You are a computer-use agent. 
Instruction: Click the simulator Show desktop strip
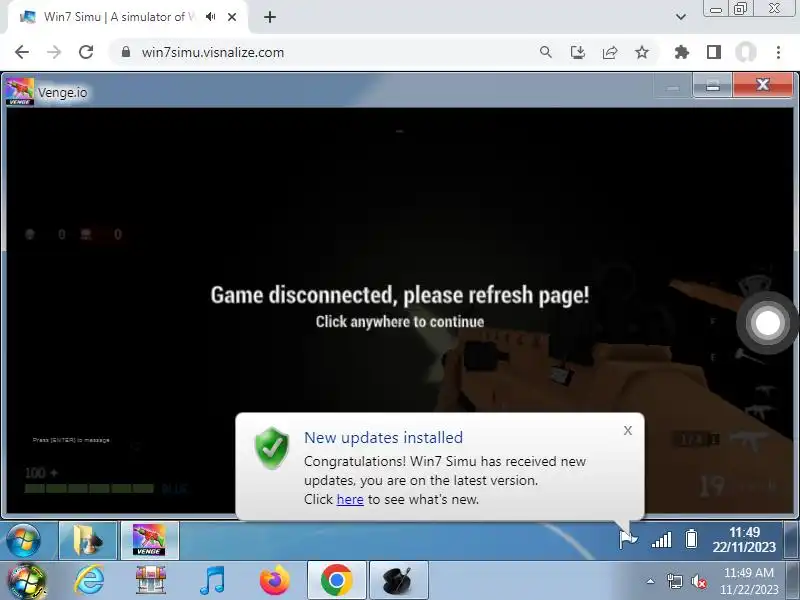tap(791, 540)
